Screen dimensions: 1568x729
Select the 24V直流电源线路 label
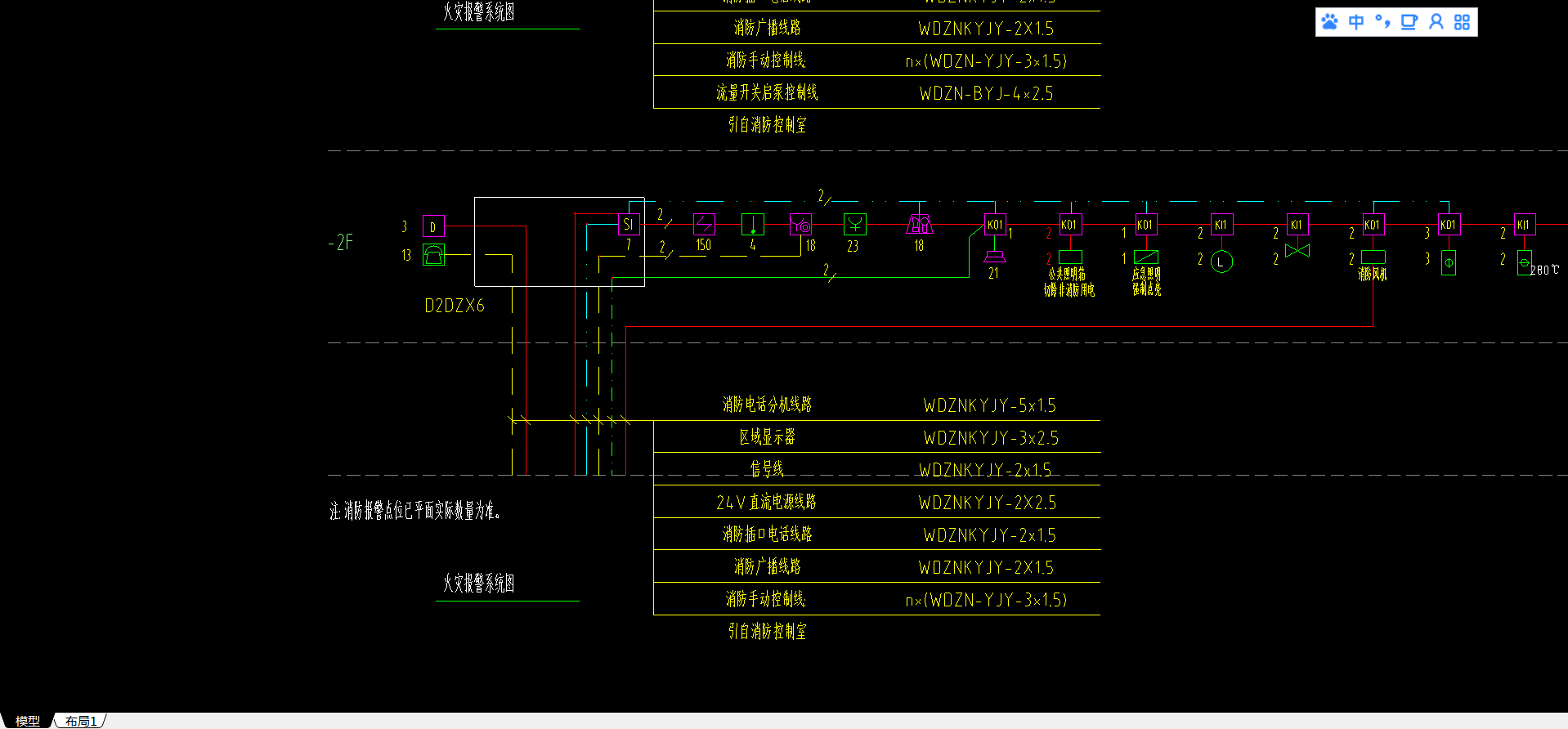coord(766,502)
